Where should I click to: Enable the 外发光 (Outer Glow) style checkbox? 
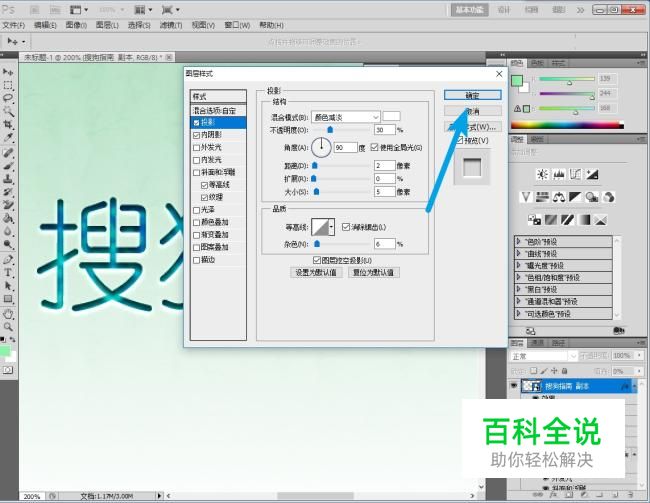click(x=196, y=148)
